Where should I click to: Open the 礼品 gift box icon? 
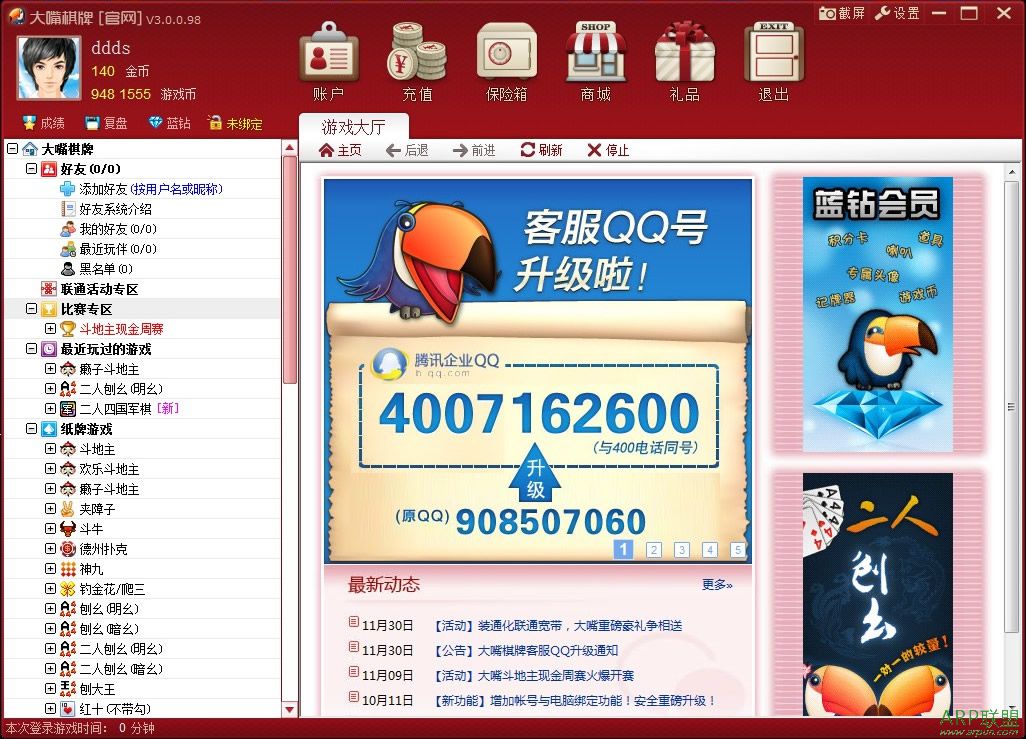pos(684,61)
